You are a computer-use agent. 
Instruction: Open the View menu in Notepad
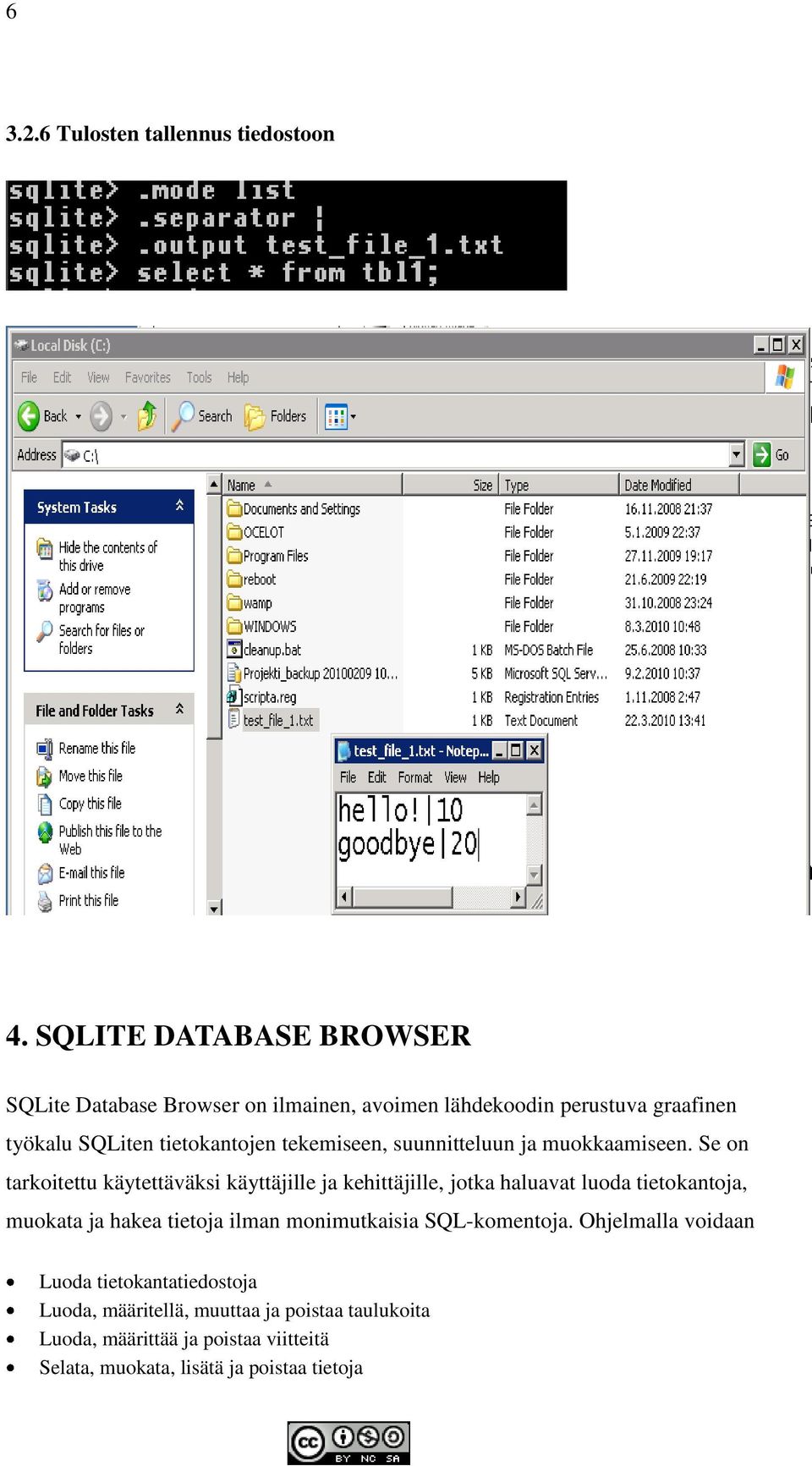(x=455, y=777)
